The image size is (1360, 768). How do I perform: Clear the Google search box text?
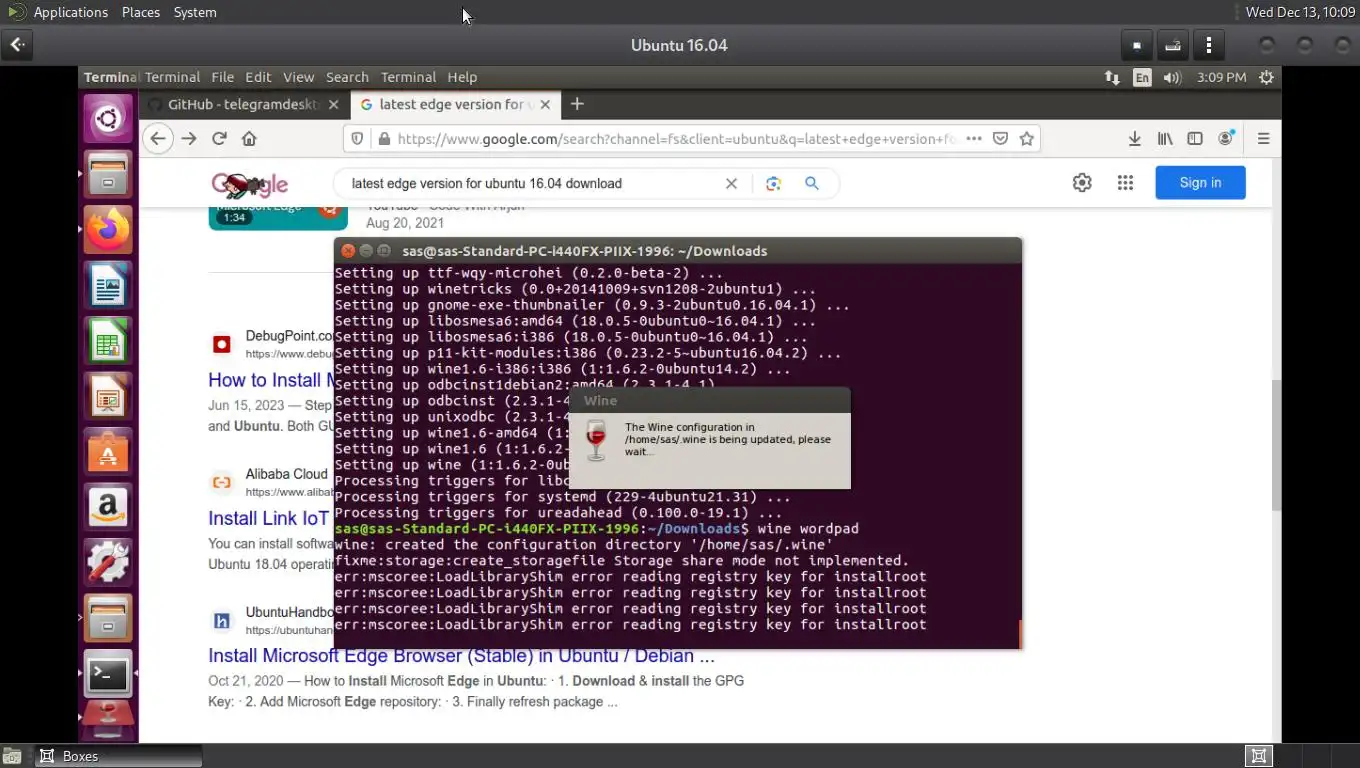click(x=731, y=183)
